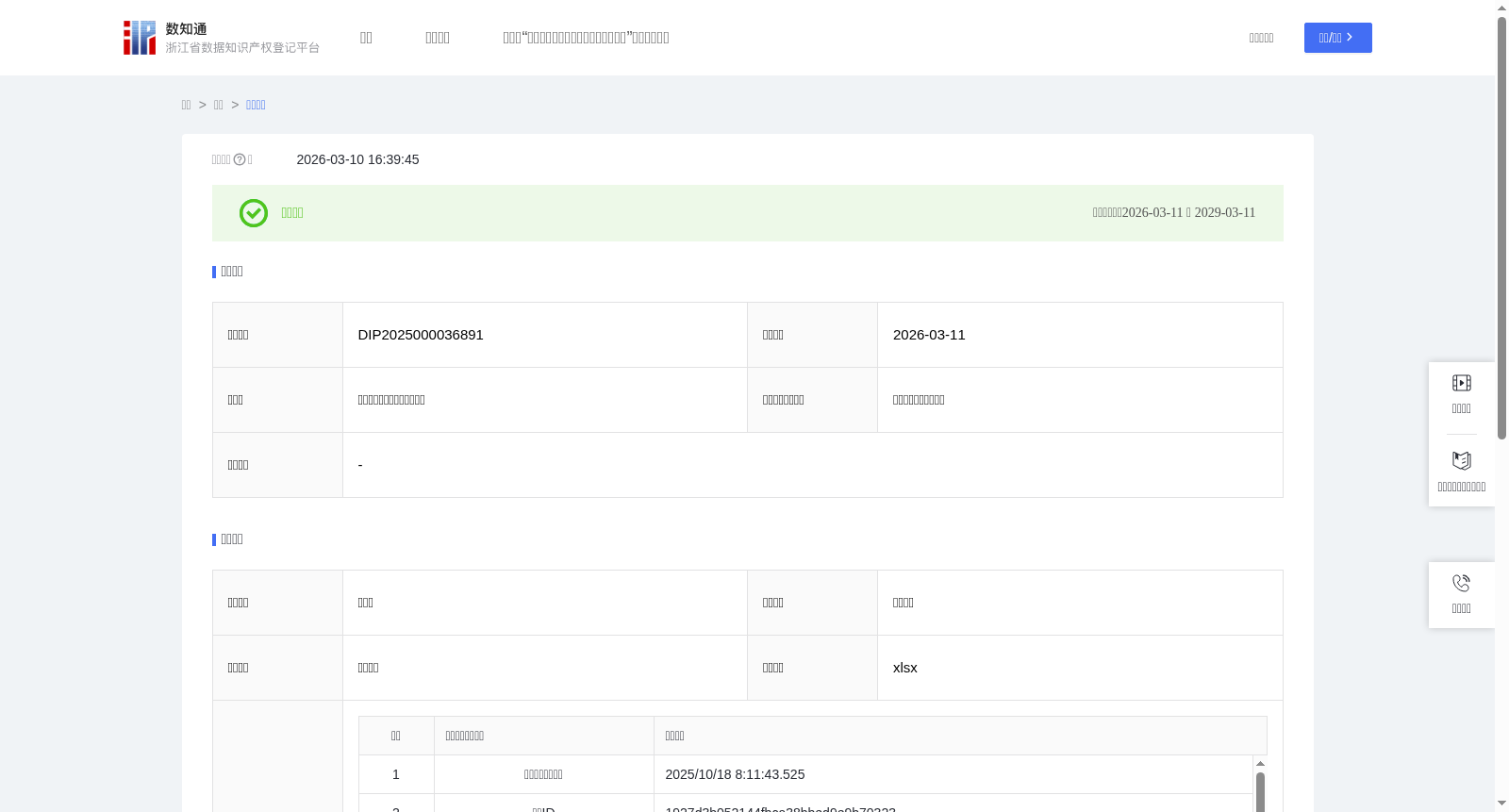Go to the second breadcrumb link

pyautogui.click(x=218, y=105)
